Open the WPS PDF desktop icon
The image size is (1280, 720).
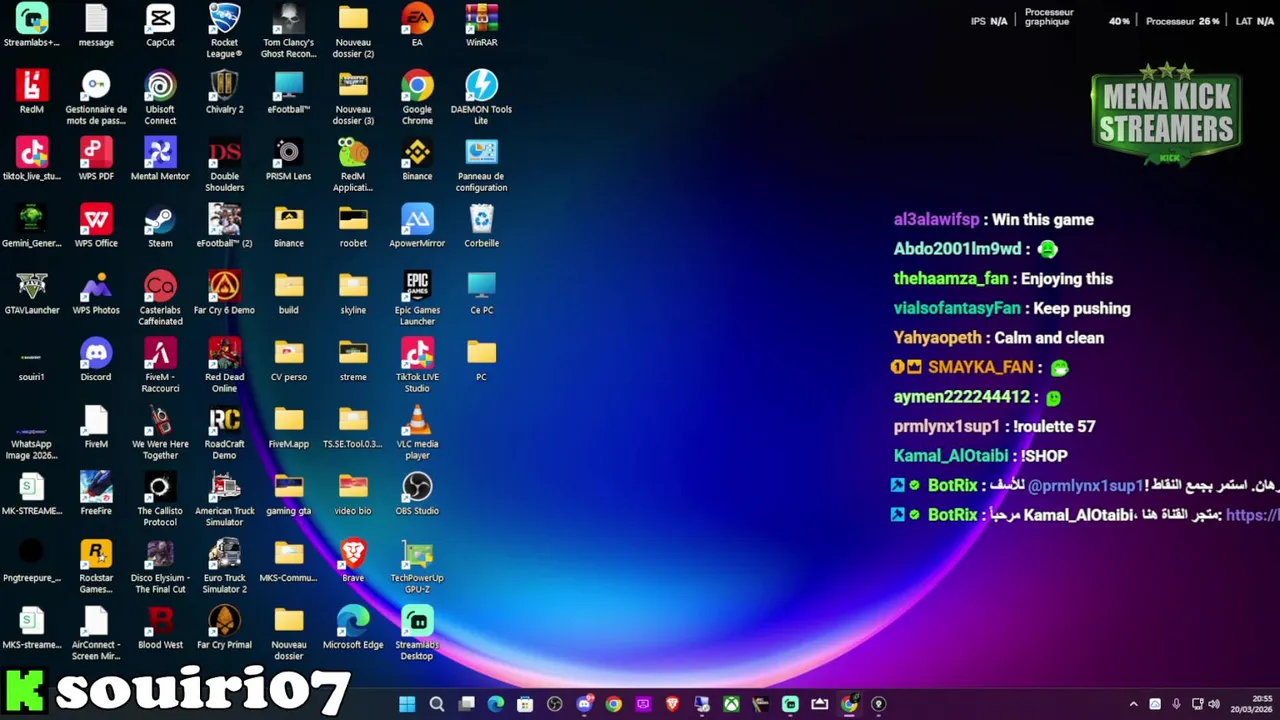96,159
